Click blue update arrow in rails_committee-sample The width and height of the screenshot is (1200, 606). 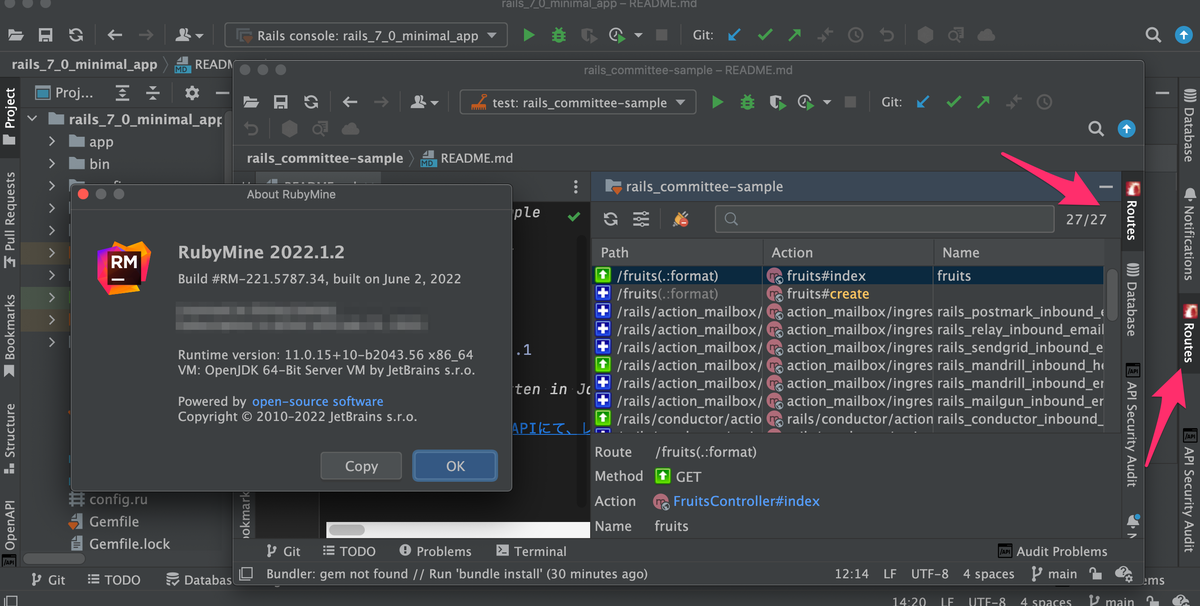click(x=1126, y=129)
